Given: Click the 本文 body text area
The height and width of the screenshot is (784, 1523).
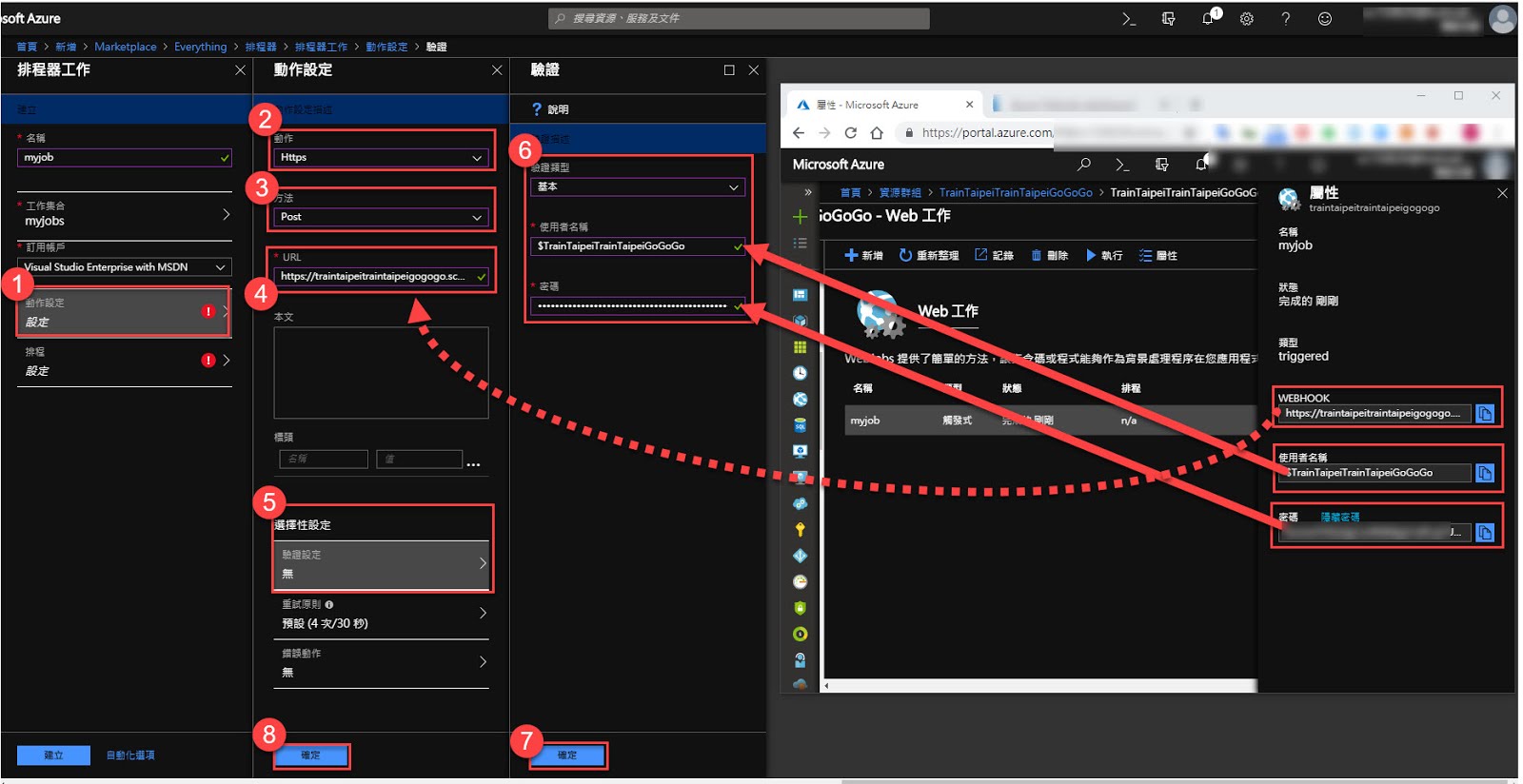Looking at the screenshot, I should (382, 373).
